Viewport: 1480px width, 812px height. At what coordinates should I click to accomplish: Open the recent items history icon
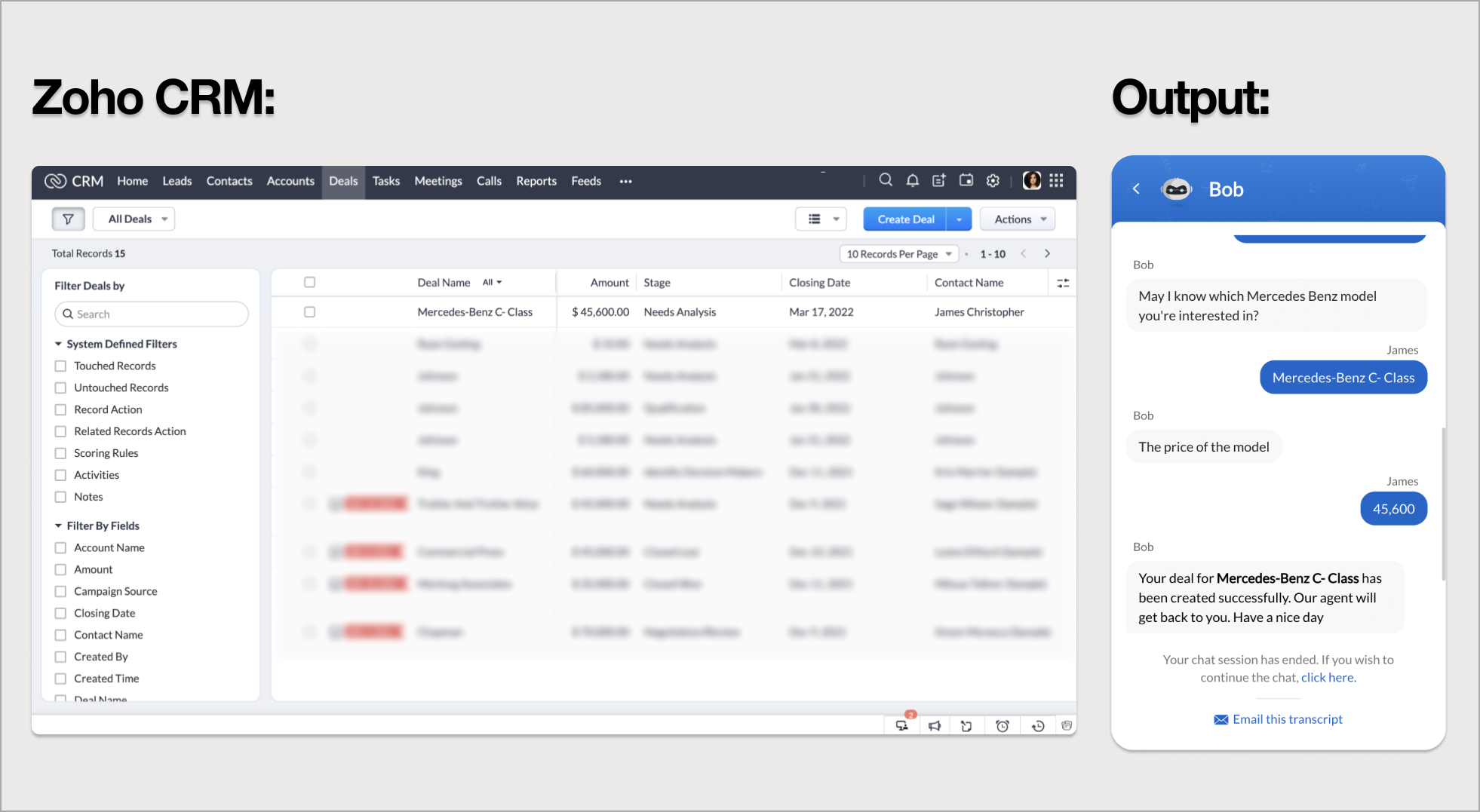click(1038, 725)
